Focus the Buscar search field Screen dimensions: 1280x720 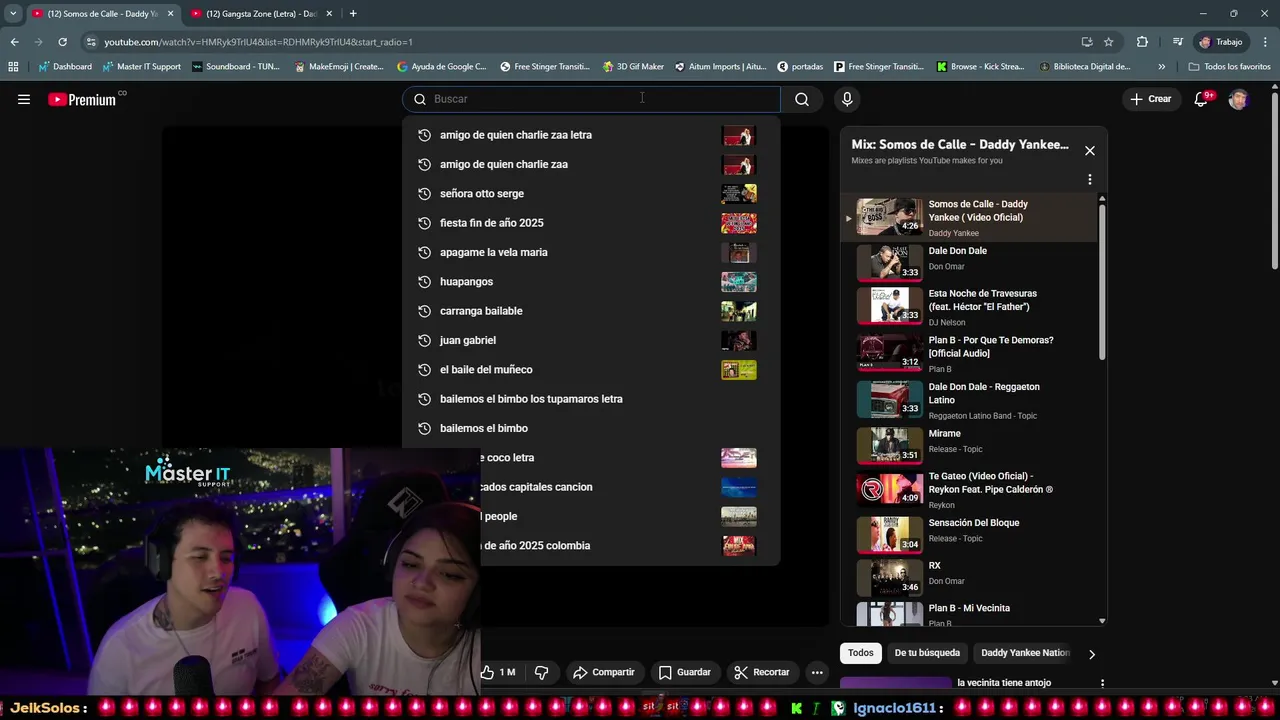tap(591, 99)
